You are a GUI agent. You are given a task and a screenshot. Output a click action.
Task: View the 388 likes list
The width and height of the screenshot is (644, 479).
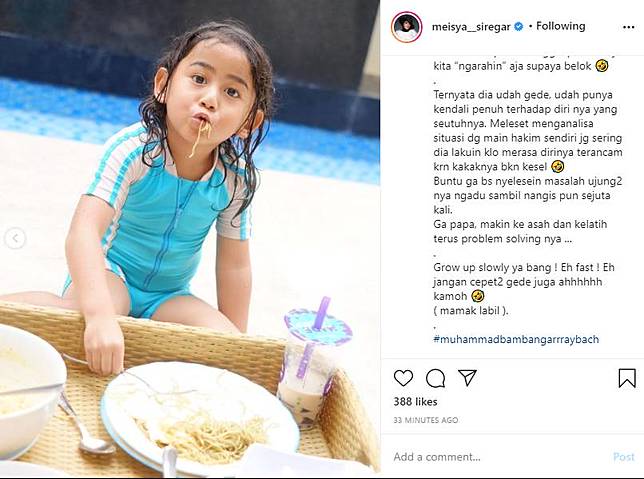click(415, 402)
